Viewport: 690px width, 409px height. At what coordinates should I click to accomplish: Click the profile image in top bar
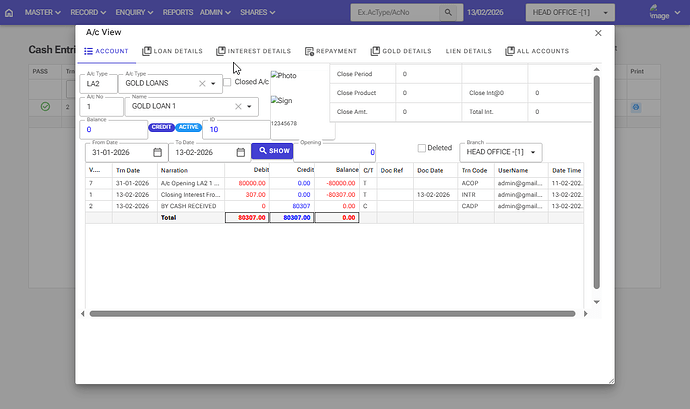pos(659,13)
